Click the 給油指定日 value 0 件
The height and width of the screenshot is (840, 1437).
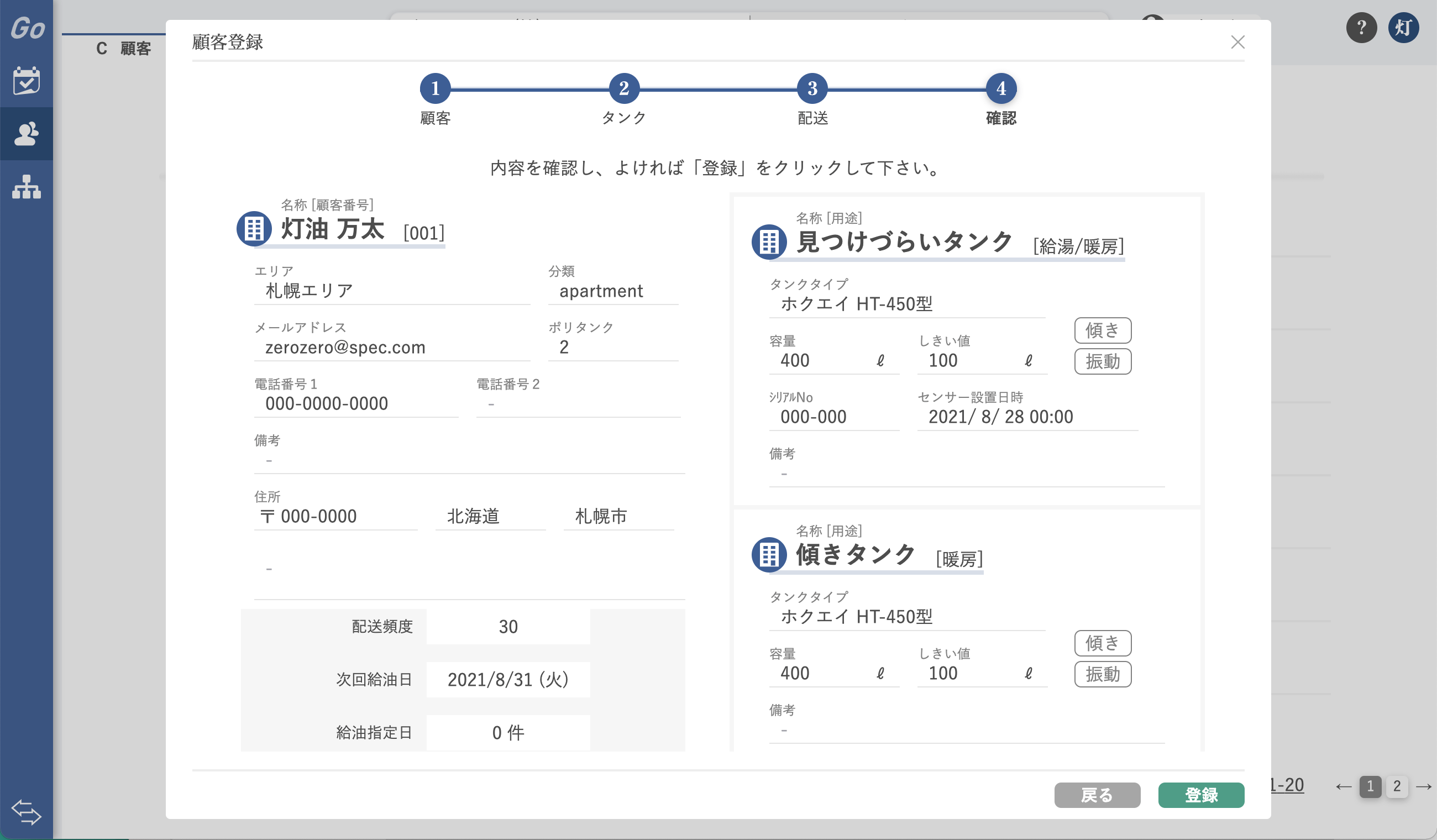(x=508, y=733)
